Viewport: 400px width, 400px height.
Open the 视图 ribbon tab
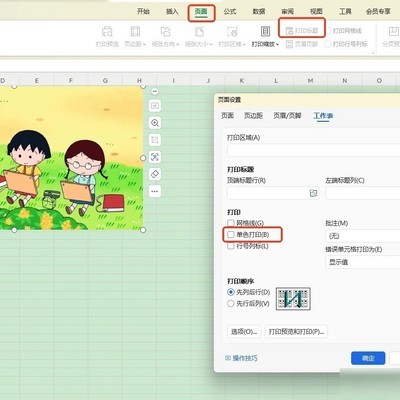pos(316,12)
